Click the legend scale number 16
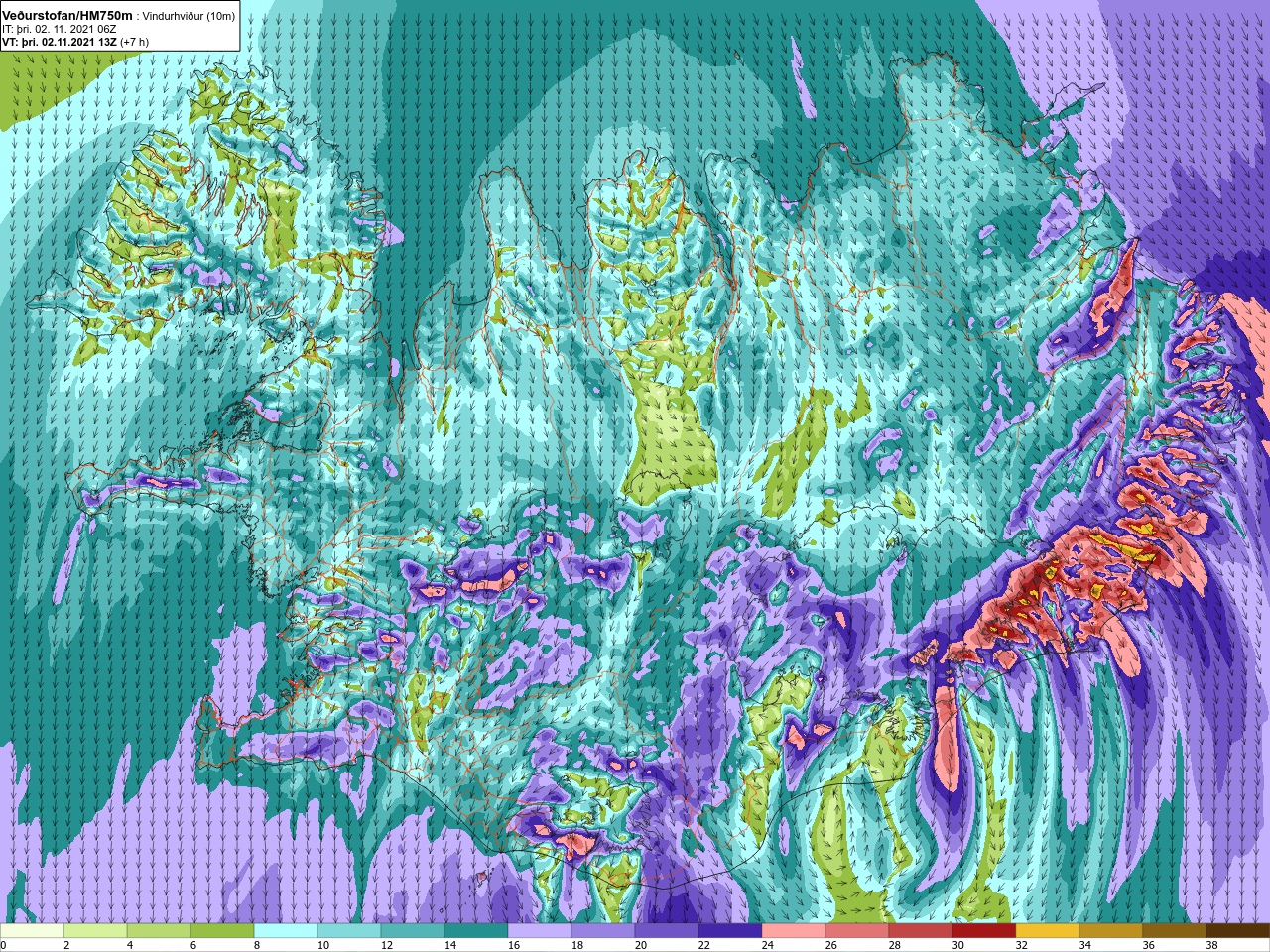The height and width of the screenshot is (952, 1270). (x=514, y=945)
